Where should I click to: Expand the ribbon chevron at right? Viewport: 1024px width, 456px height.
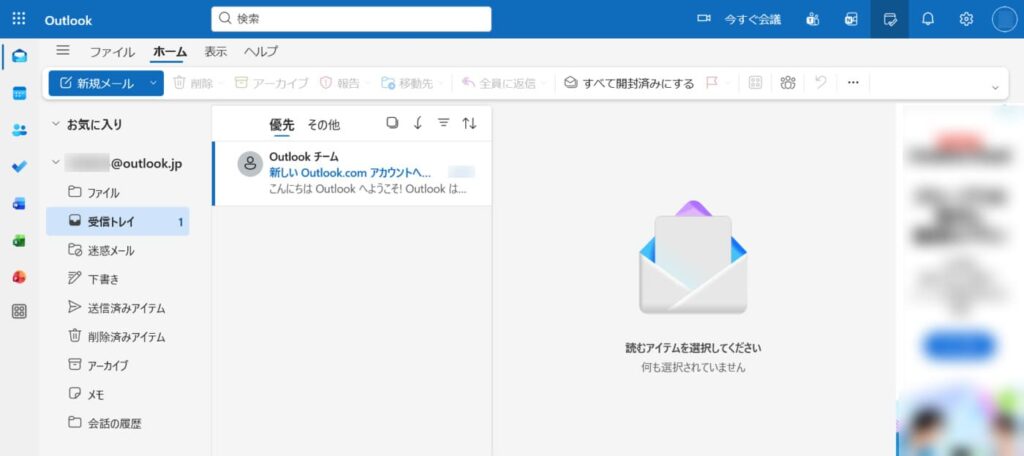tap(995, 88)
